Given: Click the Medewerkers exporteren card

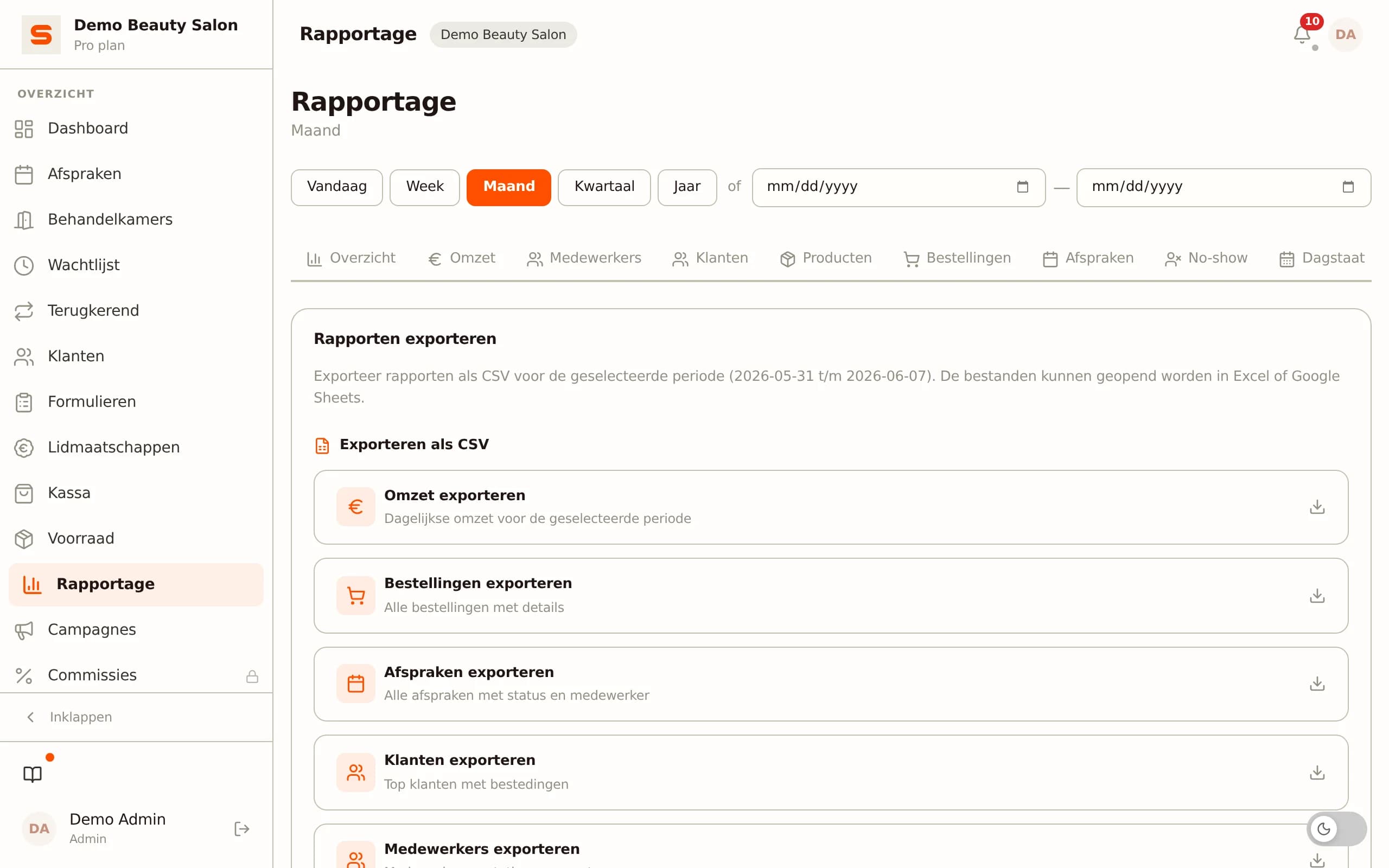Looking at the screenshot, I should pos(831,846).
